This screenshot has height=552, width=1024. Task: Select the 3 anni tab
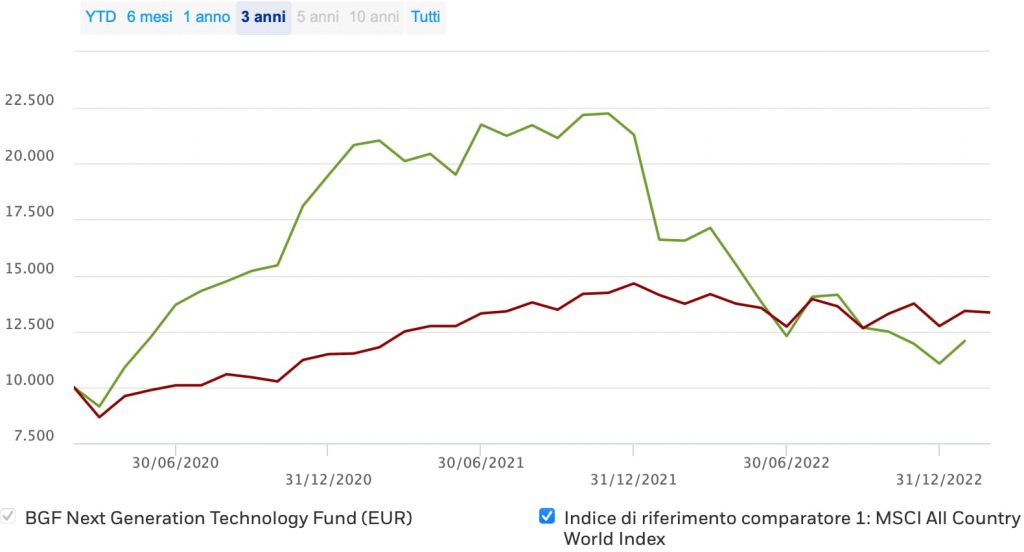[263, 17]
